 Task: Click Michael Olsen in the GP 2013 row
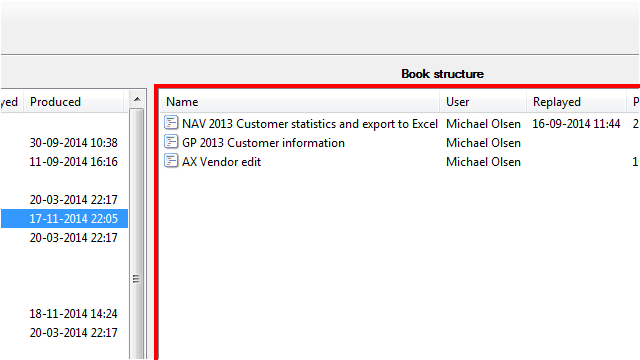point(483,143)
